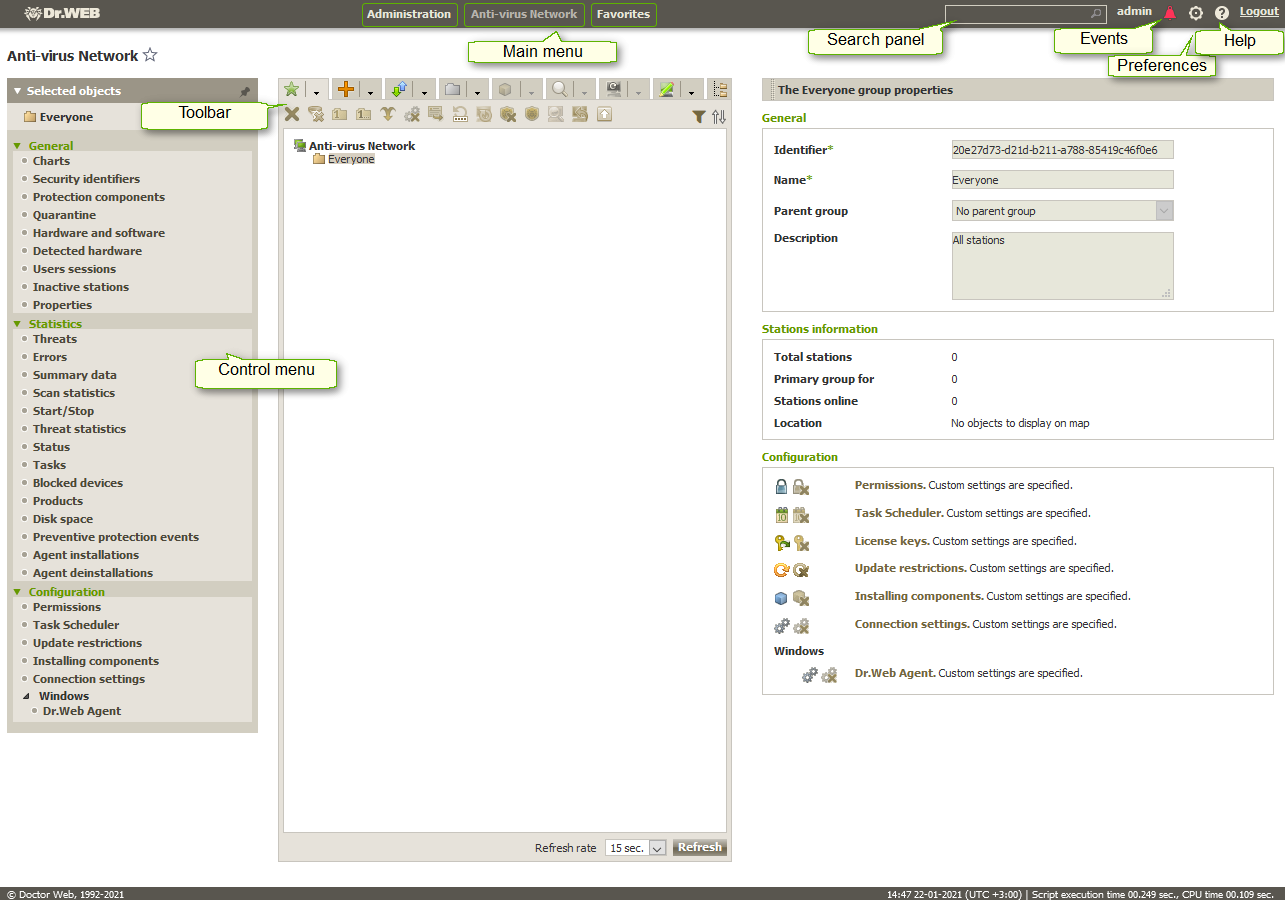Click the merge arrows icon in second toolbar row
Image resolution: width=1285 pixels, height=900 pixels.
pos(388,114)
